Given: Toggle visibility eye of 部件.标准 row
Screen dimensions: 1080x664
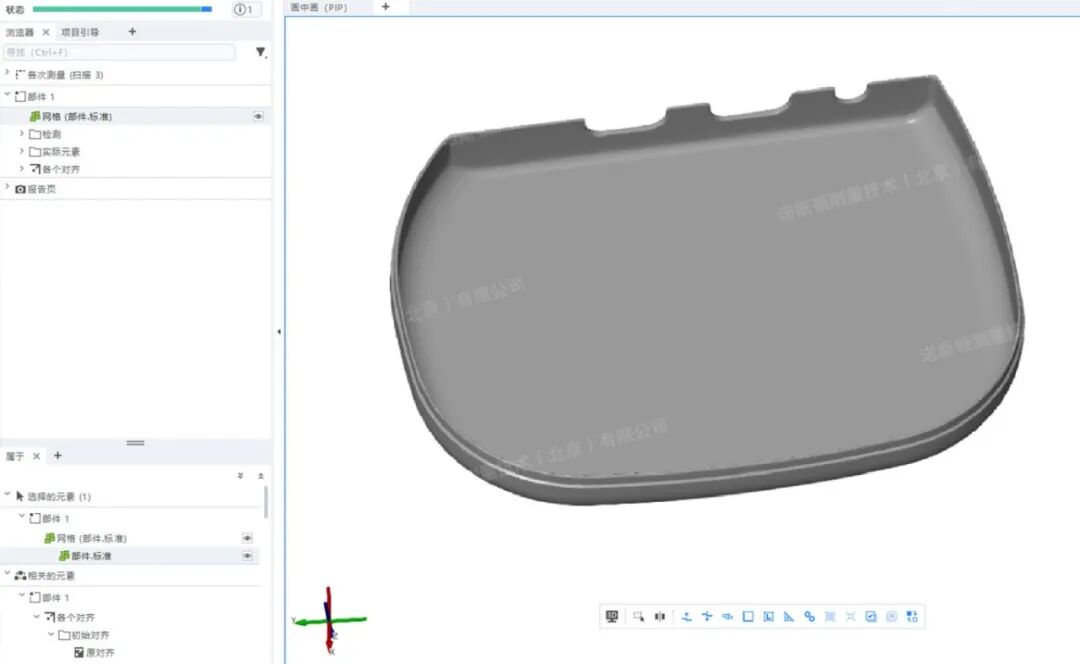Looking at the screenshot, I should pos(247,556).
